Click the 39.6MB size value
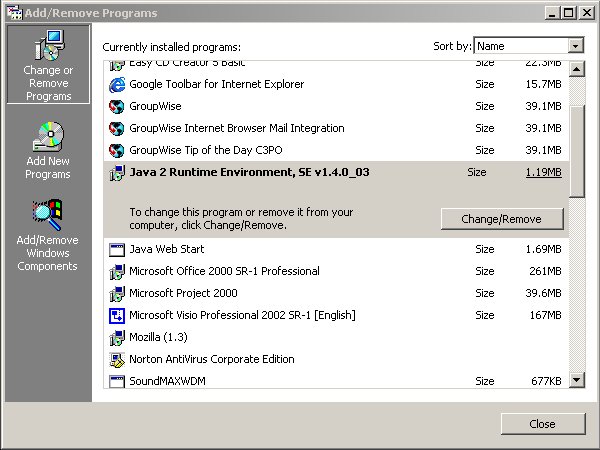Viewport: 600px width, 450px height. [543, 293]
